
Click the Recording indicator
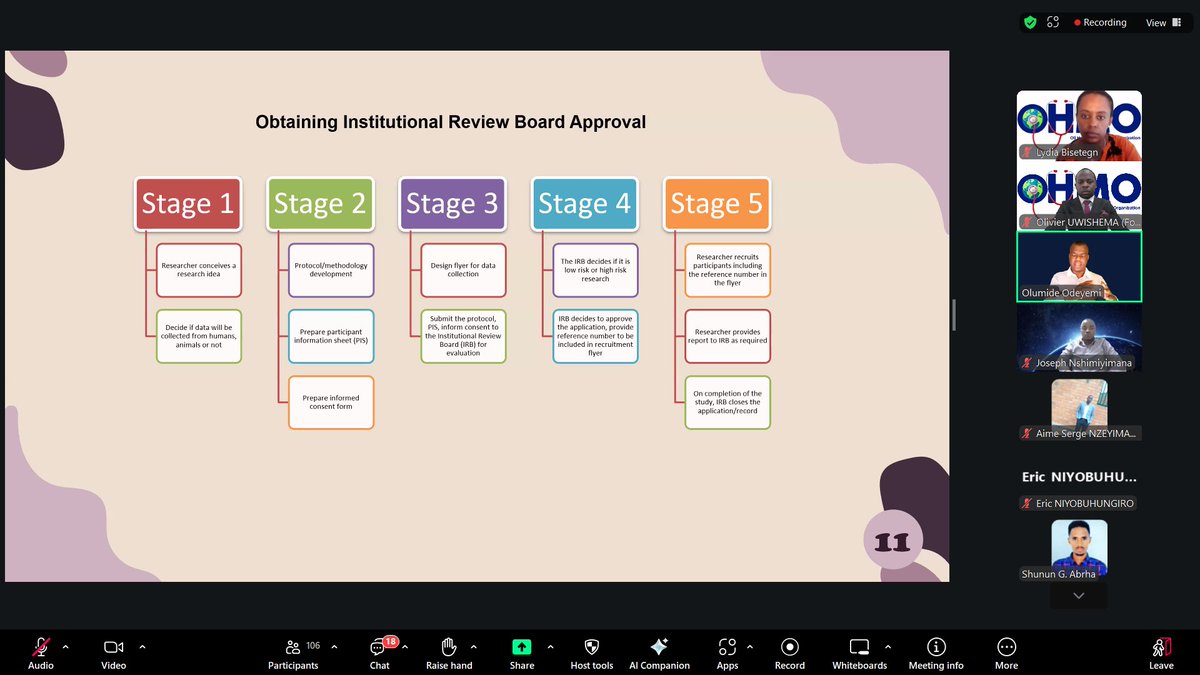tap(1100, 22)
